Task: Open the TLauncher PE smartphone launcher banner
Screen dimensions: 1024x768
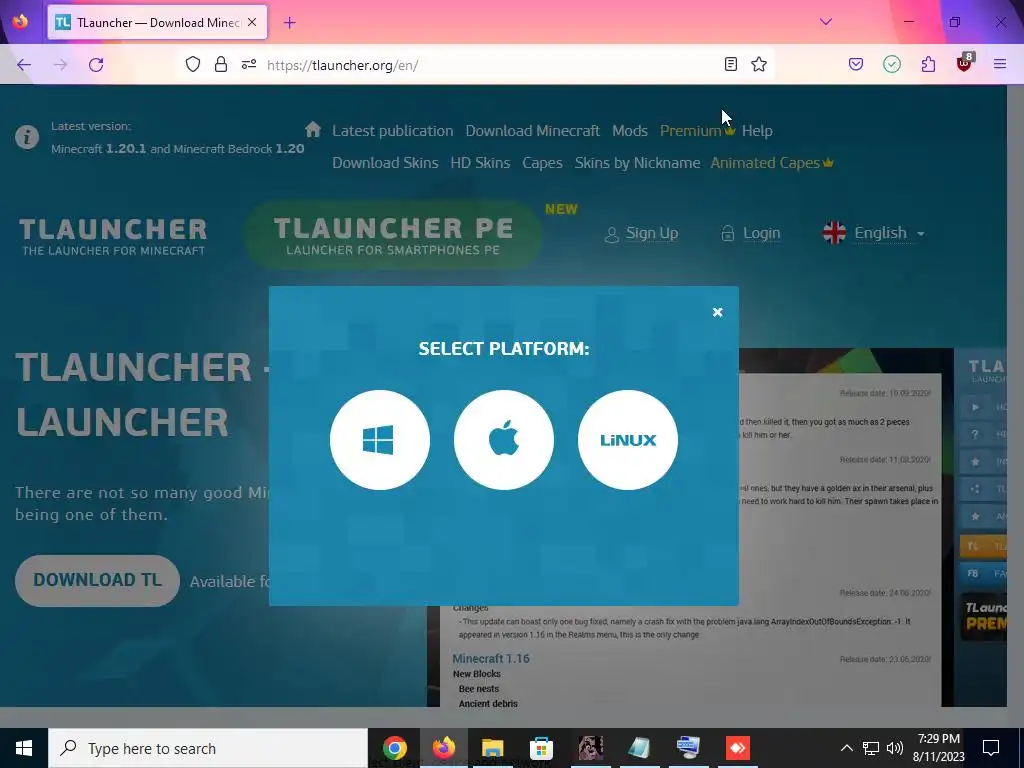Action: (x=393, y=235)
